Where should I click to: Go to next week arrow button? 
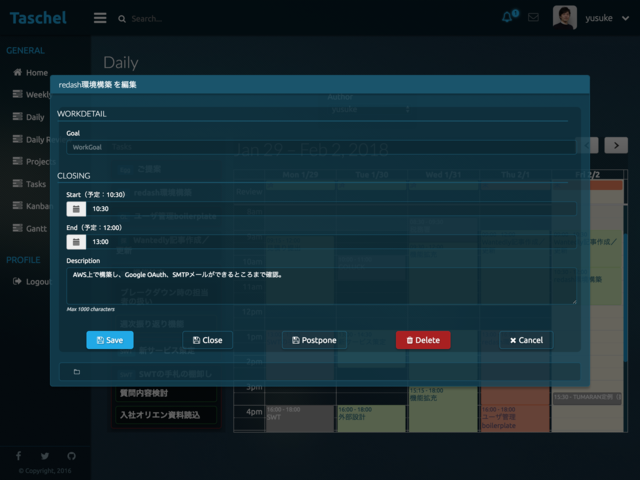617,145
